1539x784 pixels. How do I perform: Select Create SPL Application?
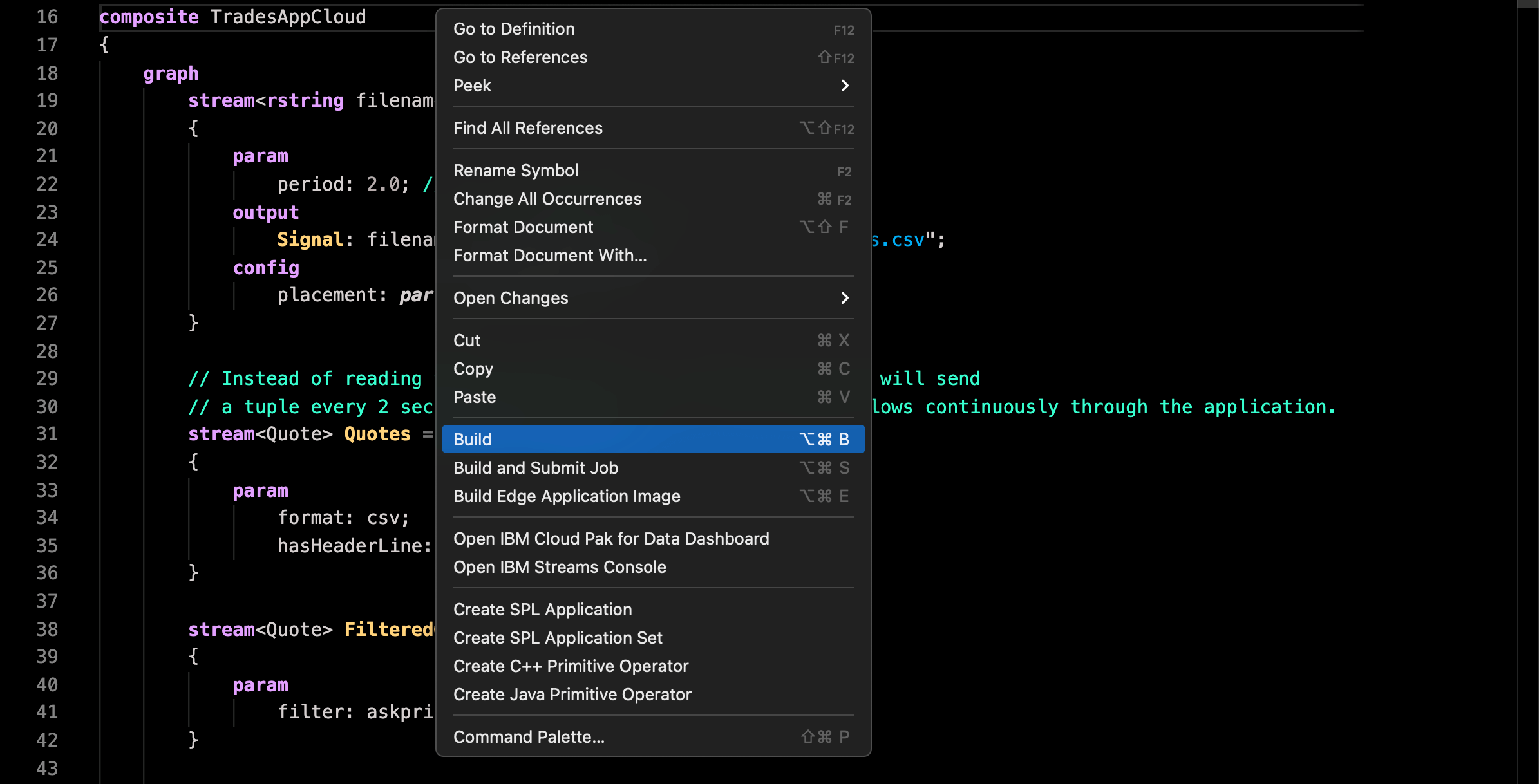[543, 610]
